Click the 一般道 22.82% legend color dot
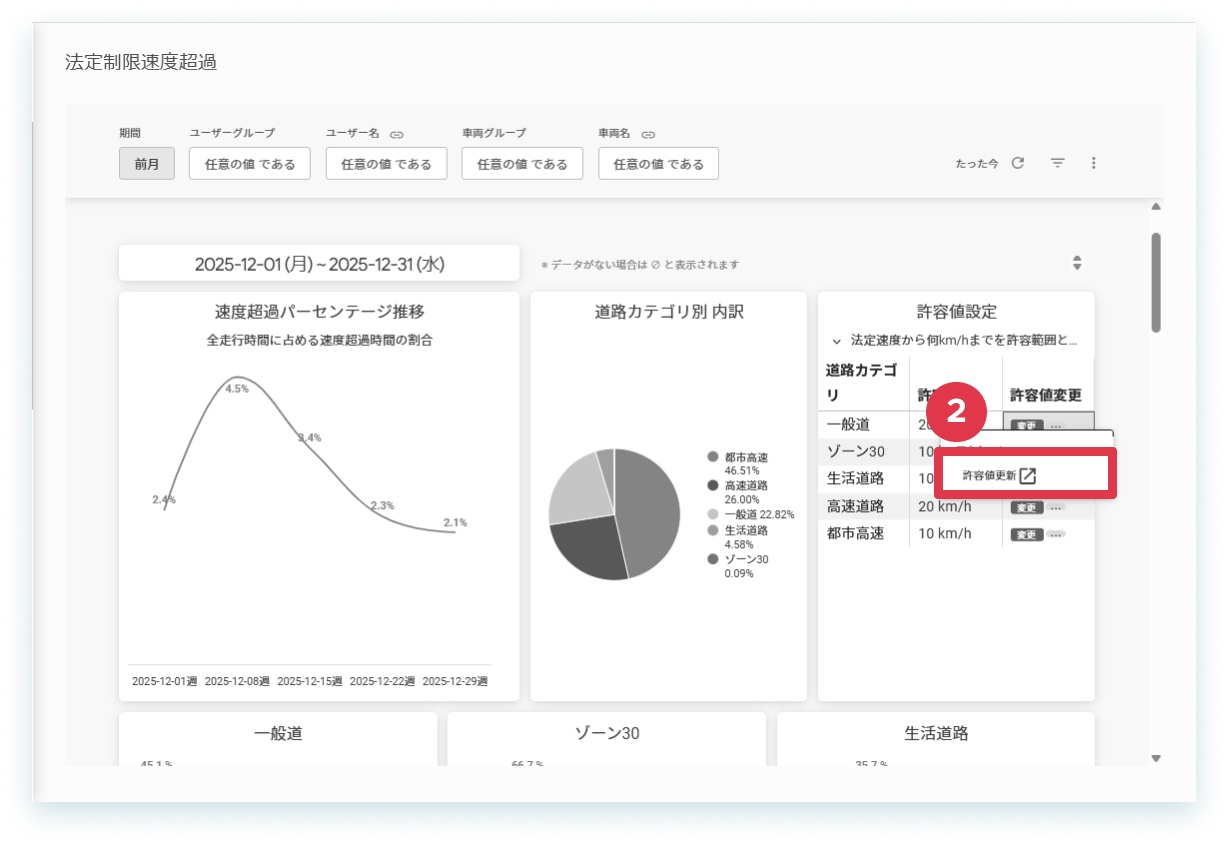This screenshot has height=844, width=1228. [713, 514]
